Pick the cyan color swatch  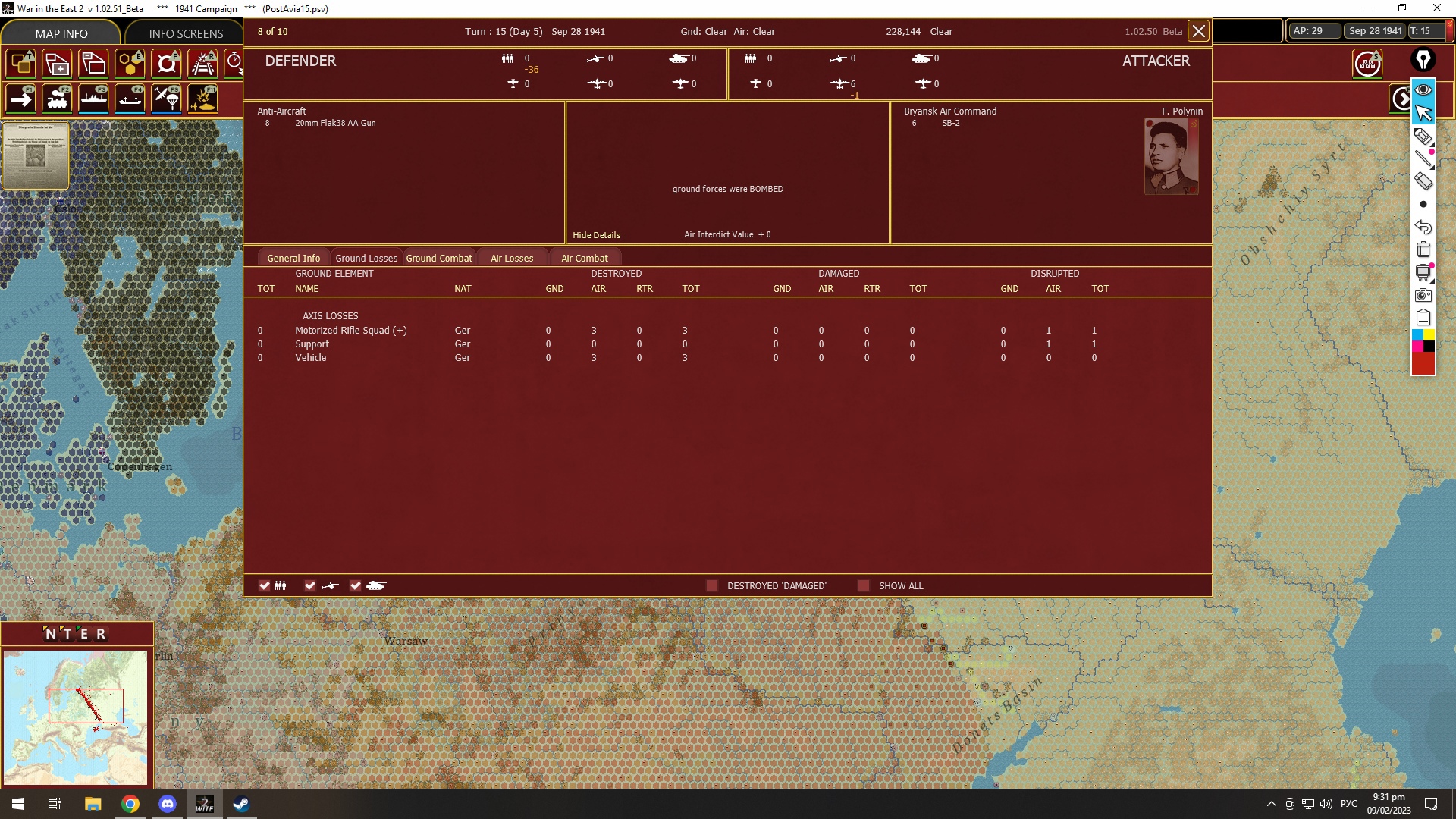pyautogui.click(x=1417, y=335)
